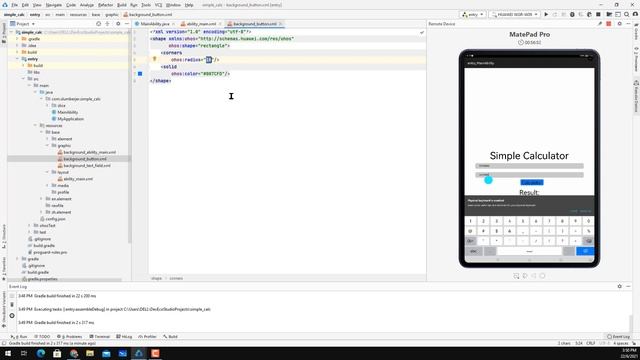Open the Refactor menu
Viewport: 640px width, 360px height.
(105, 5)
